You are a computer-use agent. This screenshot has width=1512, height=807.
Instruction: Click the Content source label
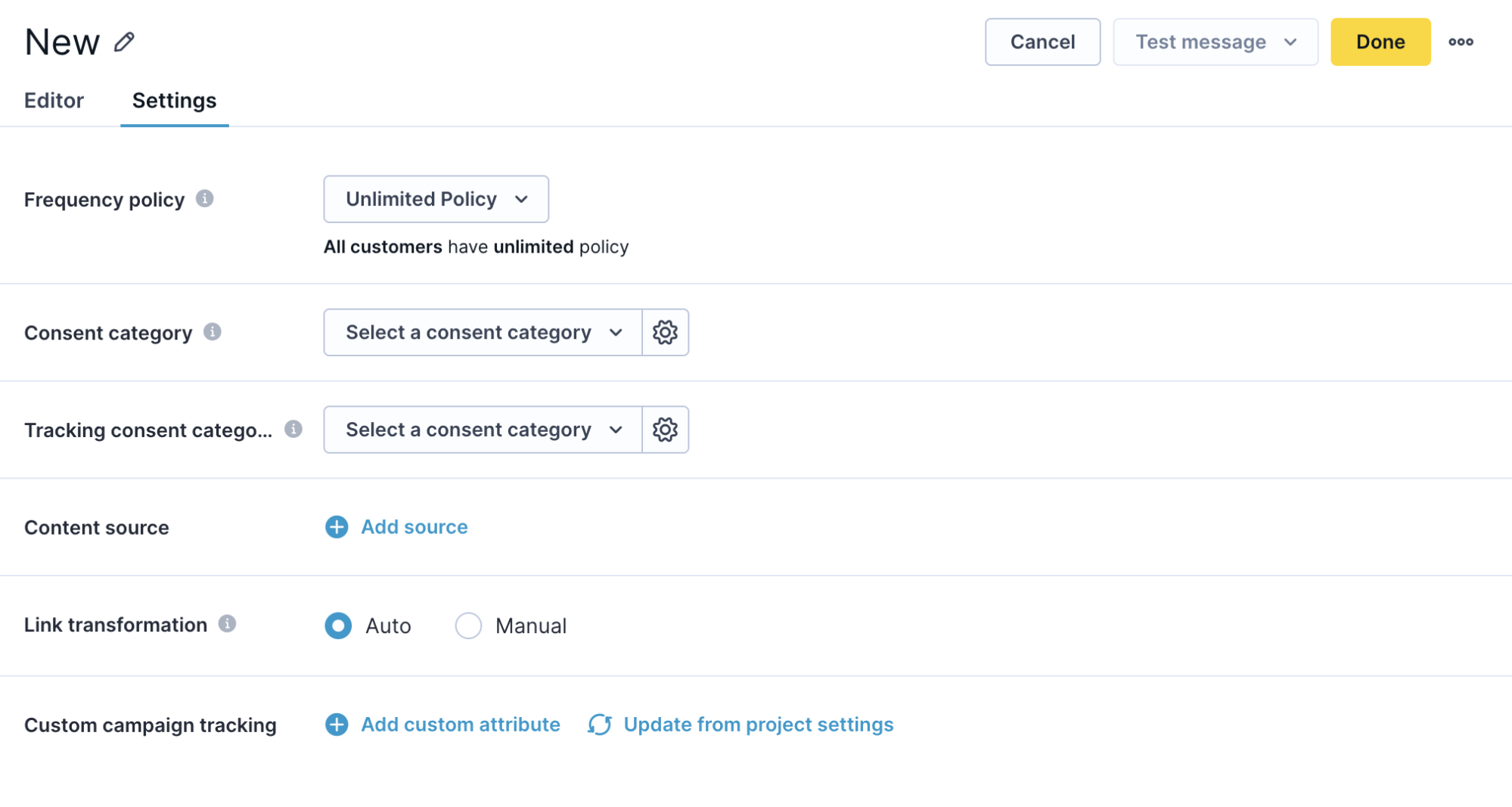point(97,527)
